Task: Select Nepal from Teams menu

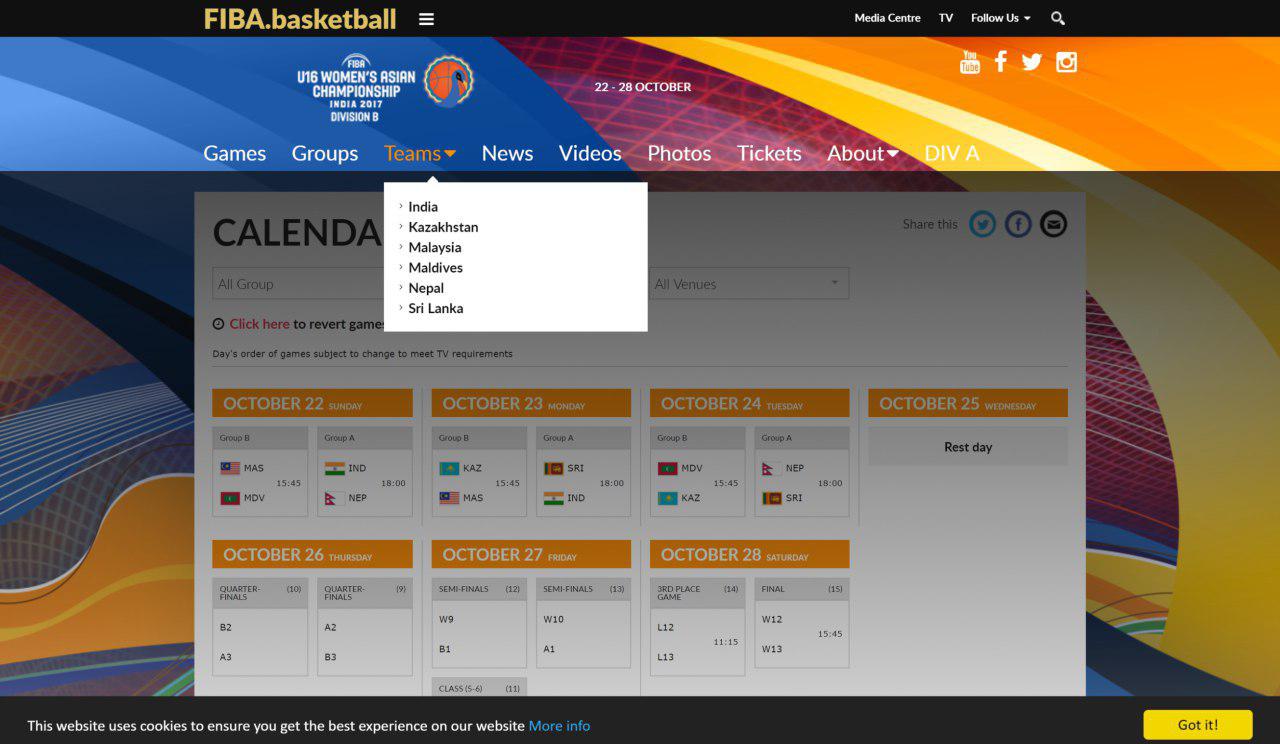Action: (426, 288)
